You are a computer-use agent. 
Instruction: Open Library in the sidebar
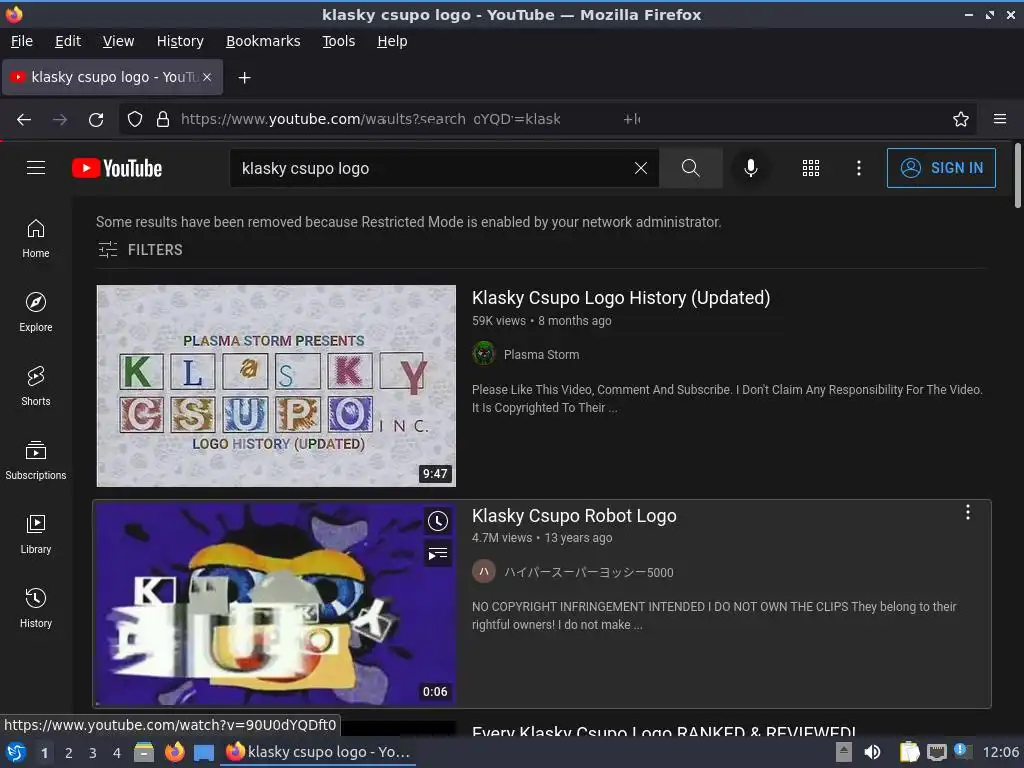(x=36, y=534)
